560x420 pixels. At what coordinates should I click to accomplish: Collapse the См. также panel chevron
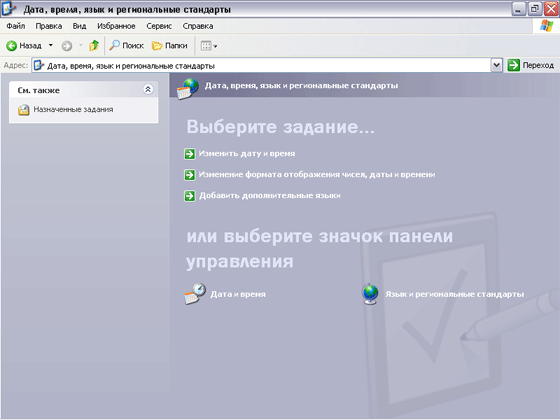[148, 89]
